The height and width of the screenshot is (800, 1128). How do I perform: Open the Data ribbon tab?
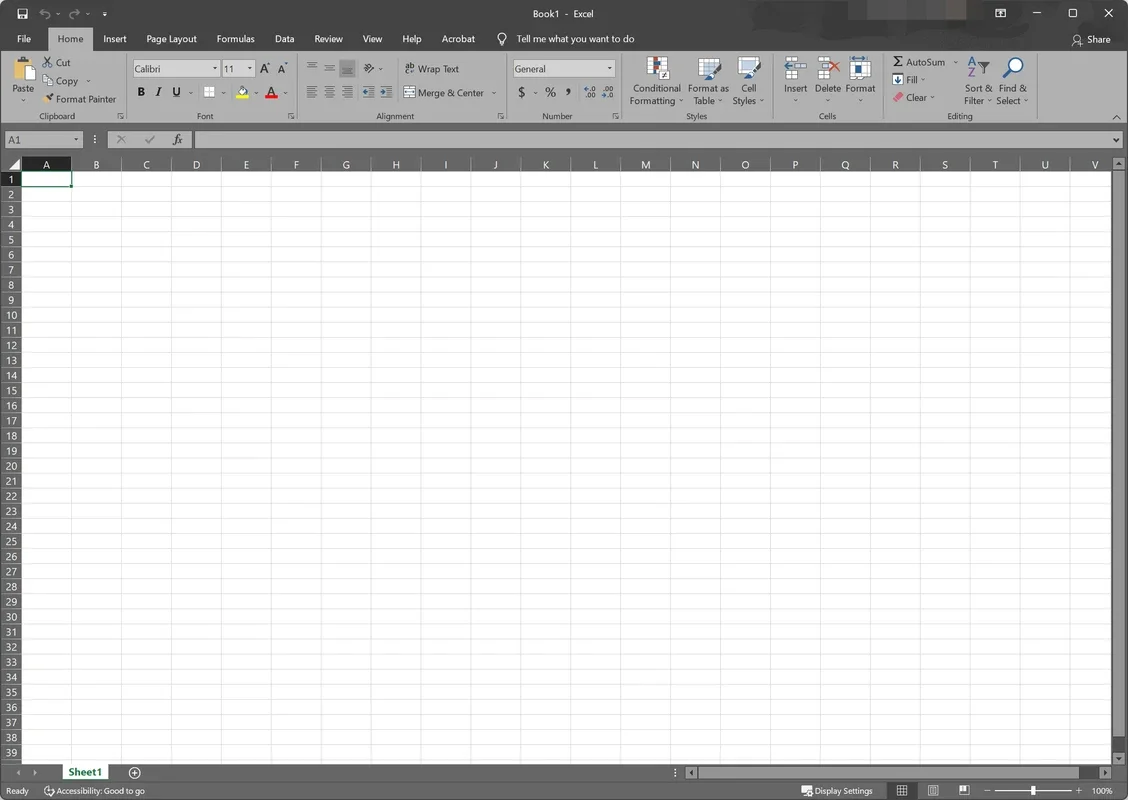pos(284,39)
